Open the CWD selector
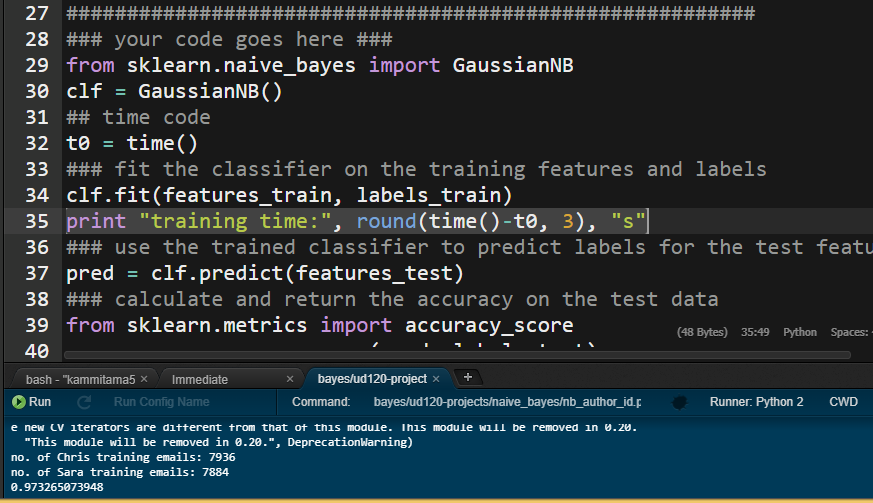Viewport: 873px width, 503px height. (843, 402)
